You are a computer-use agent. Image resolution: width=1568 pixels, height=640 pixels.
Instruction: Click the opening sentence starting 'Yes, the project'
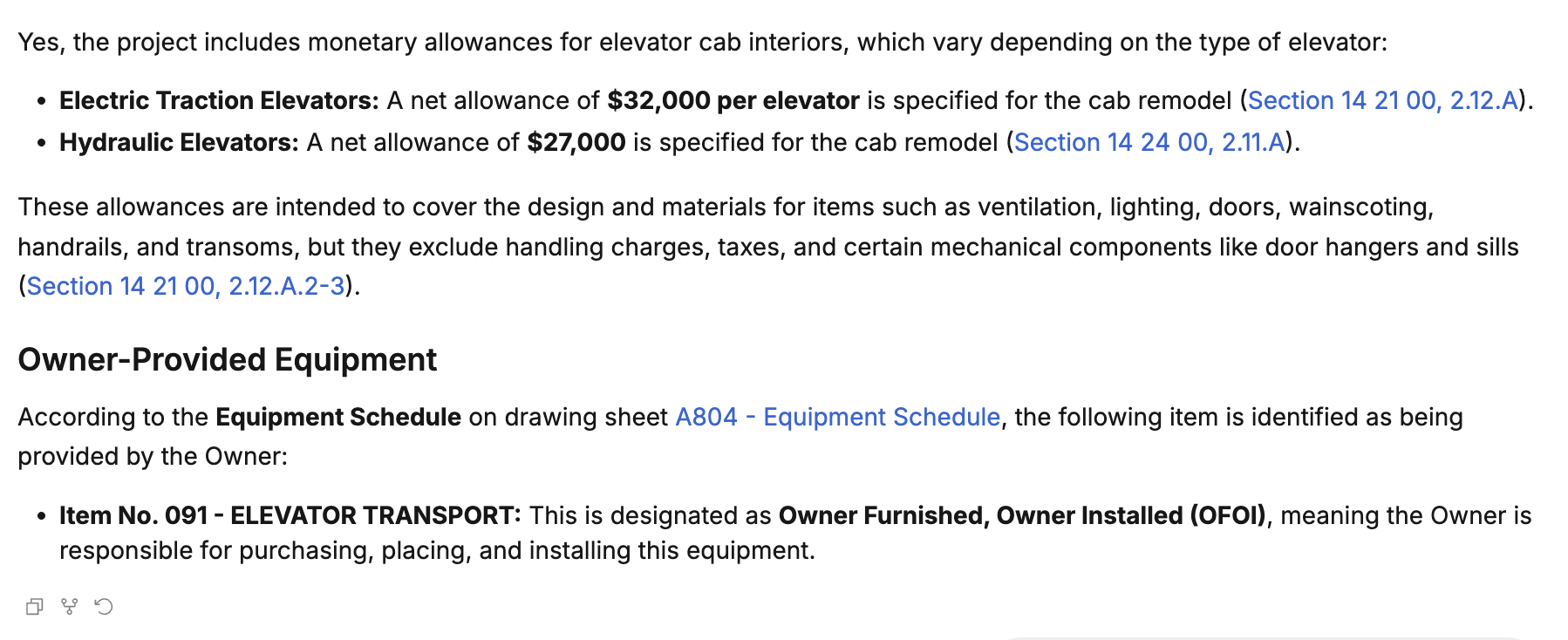(702, 42)
